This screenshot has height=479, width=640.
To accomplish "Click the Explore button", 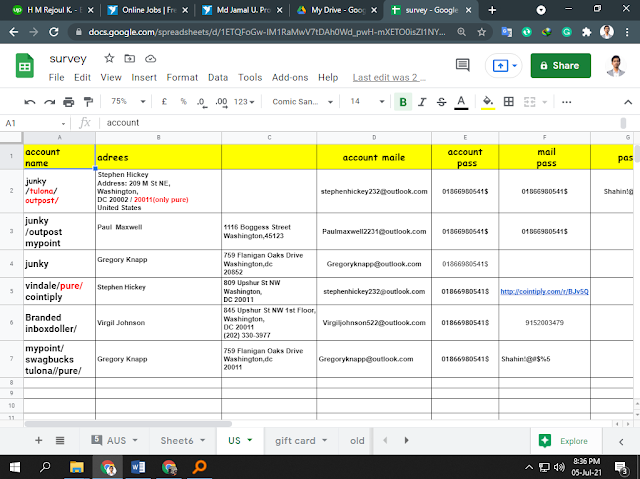I will coord(566,441).
